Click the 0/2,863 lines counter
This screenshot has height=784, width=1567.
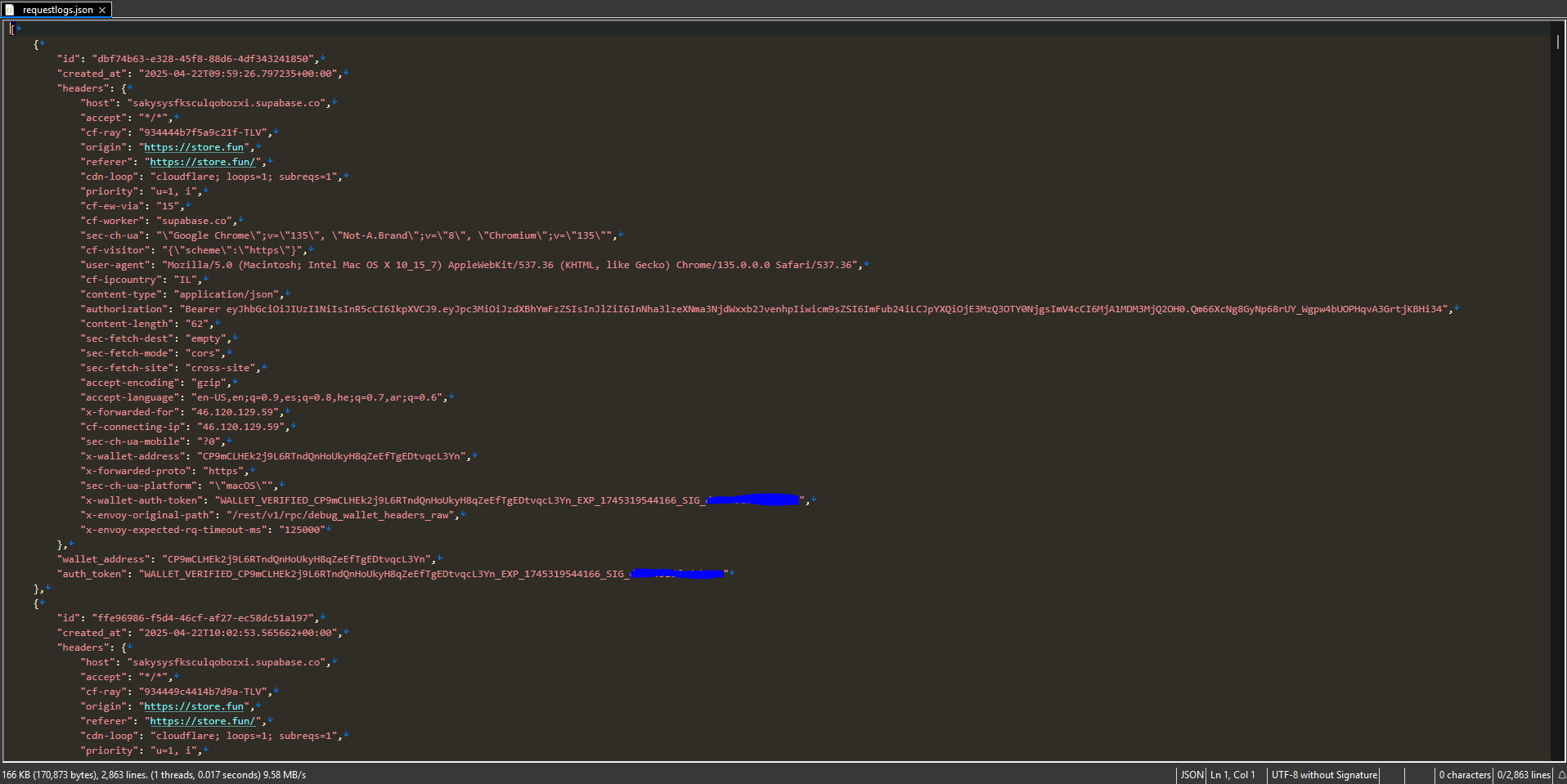[x=1523, y=775]
